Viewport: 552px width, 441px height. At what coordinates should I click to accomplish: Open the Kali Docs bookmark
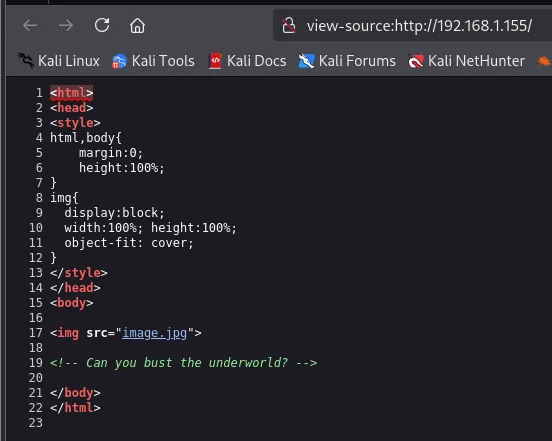[x=247, y=61]
